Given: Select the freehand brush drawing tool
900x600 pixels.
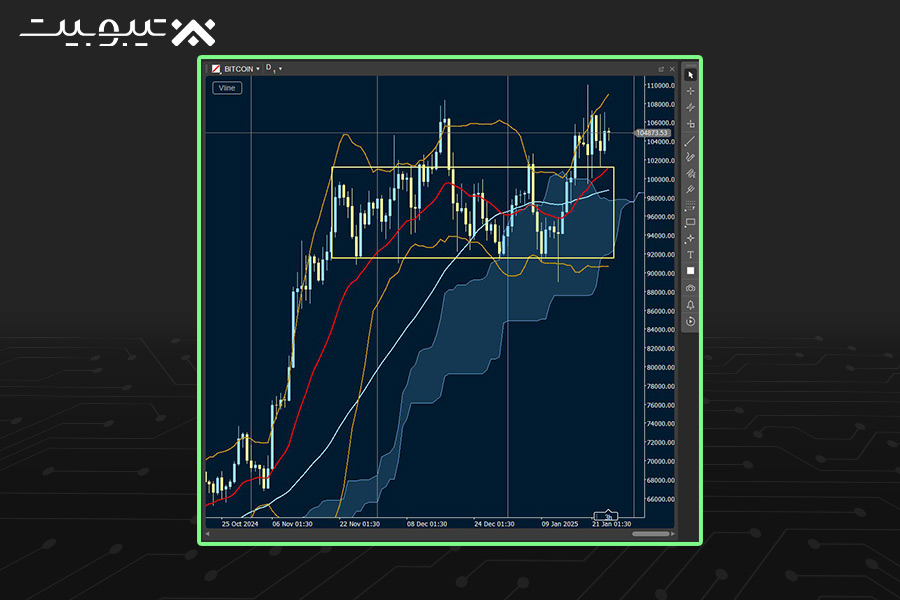Looking at the screenshot, I should [x=690, y=157].
